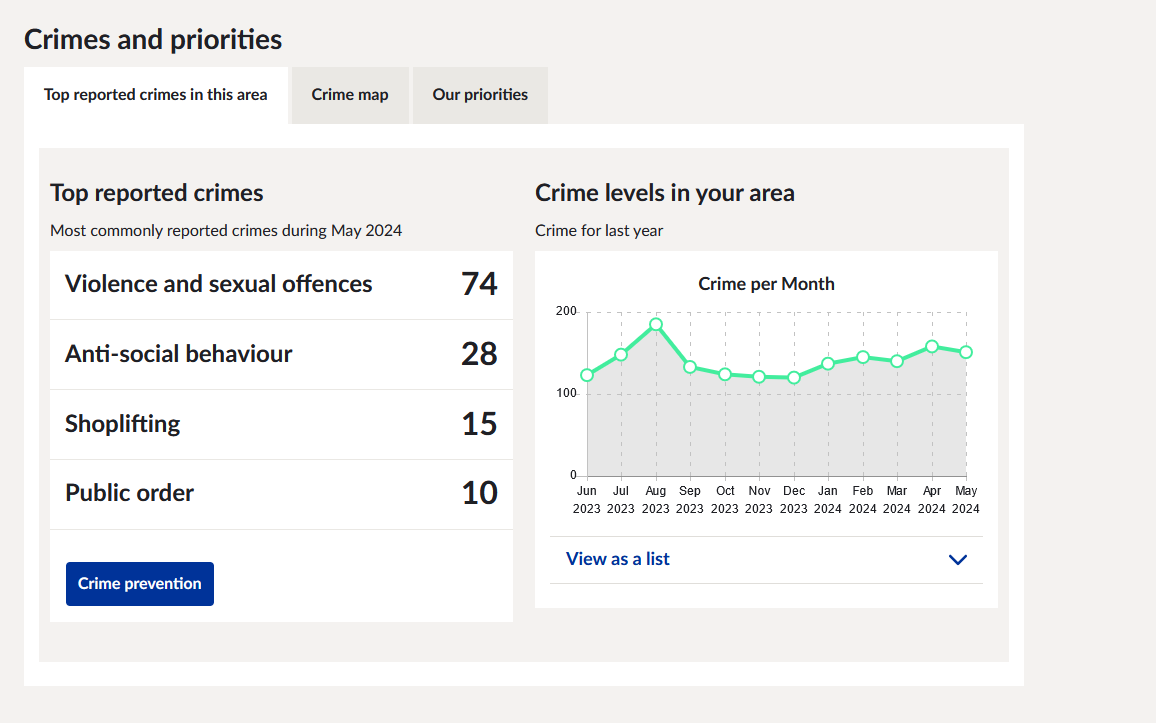
Task: Click the Crimes and priorities heading
Action: click(153, 40)
